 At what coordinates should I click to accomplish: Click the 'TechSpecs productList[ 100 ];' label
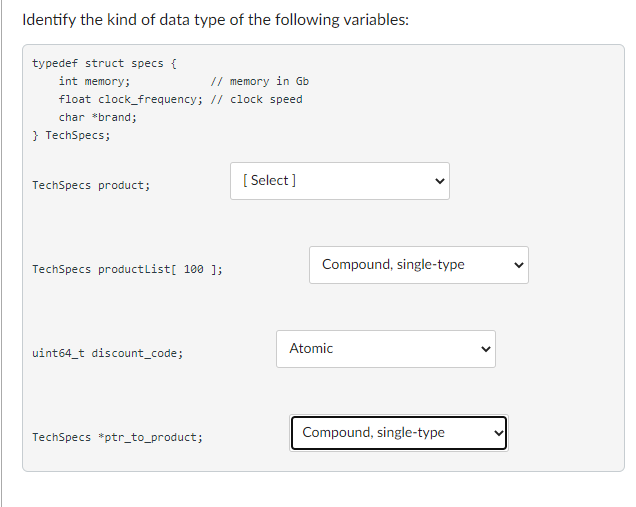click(x=127, y=269)
